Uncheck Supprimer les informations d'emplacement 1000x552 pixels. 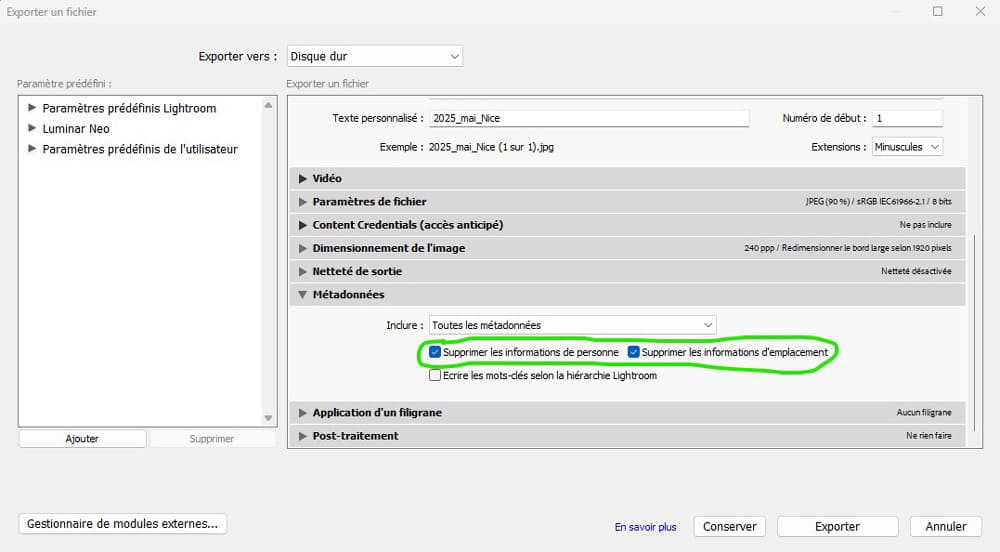634,352
